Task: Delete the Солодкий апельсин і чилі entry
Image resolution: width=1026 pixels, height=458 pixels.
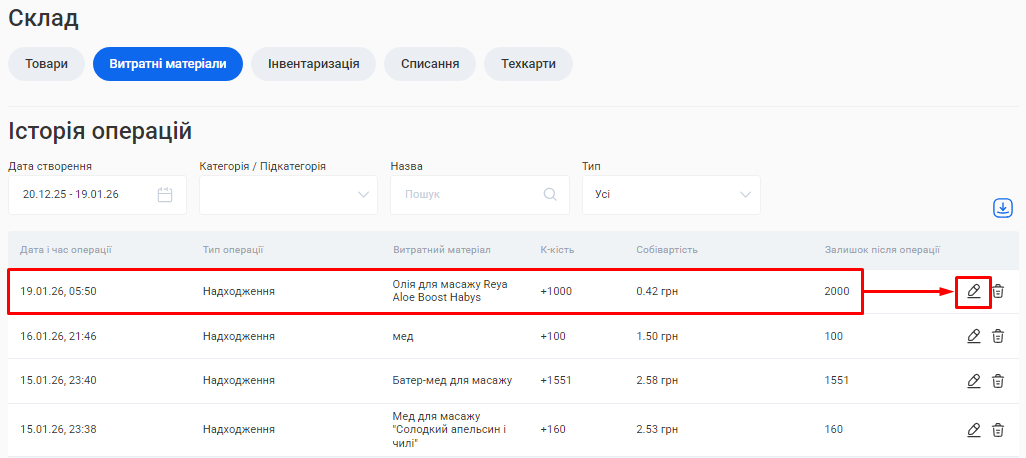Action: pos(997,429)
